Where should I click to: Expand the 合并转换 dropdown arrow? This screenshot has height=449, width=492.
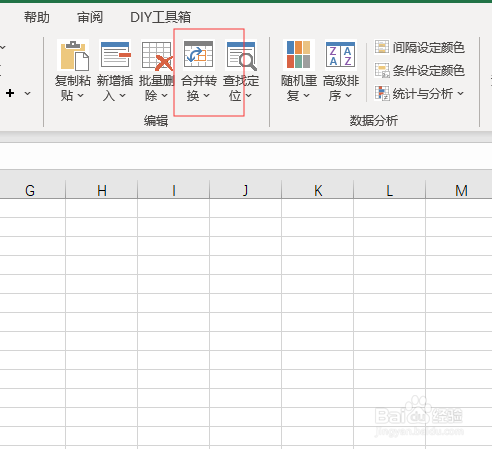pos(206,96)
